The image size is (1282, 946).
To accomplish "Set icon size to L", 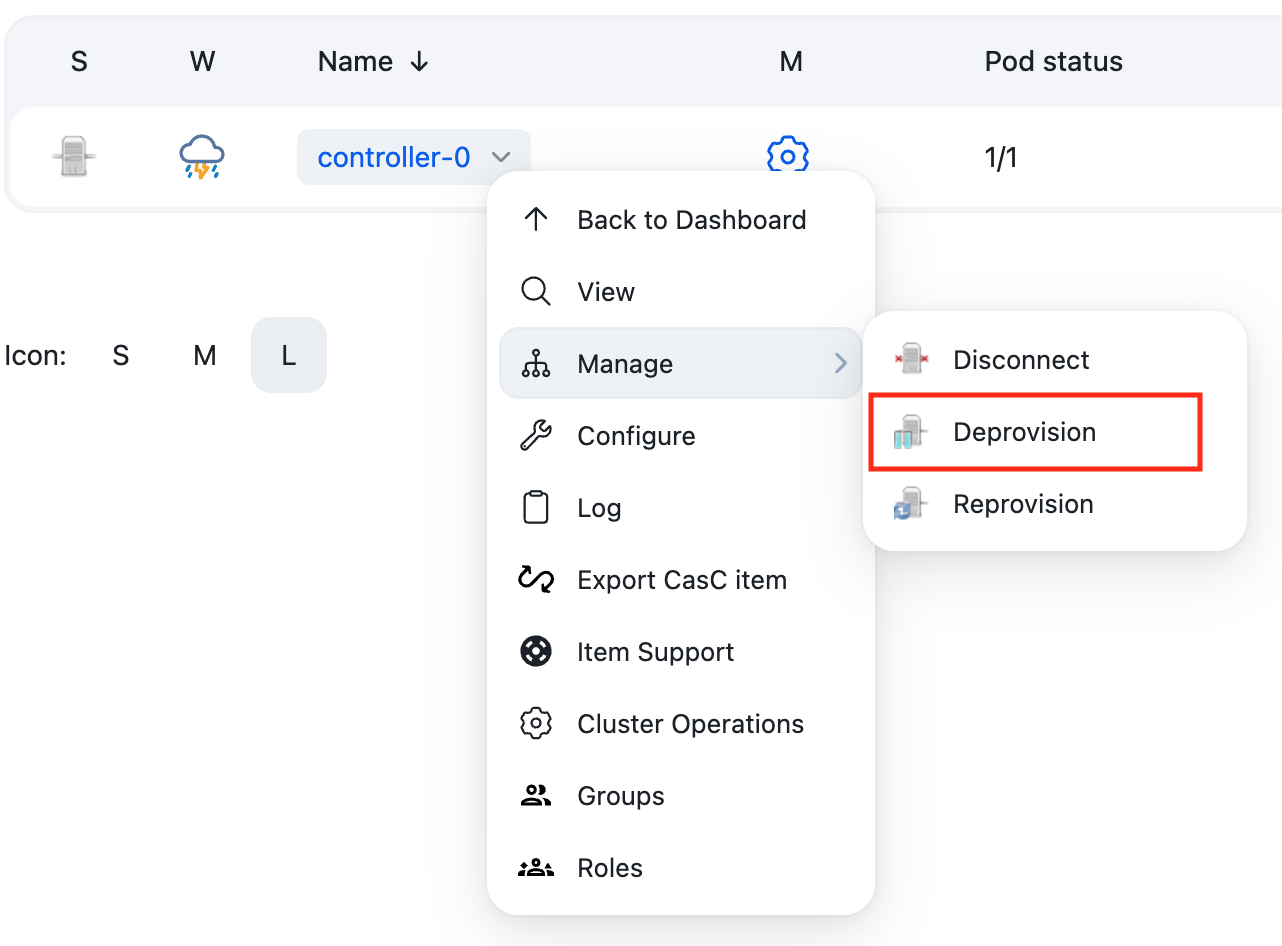I will point(289,355).
